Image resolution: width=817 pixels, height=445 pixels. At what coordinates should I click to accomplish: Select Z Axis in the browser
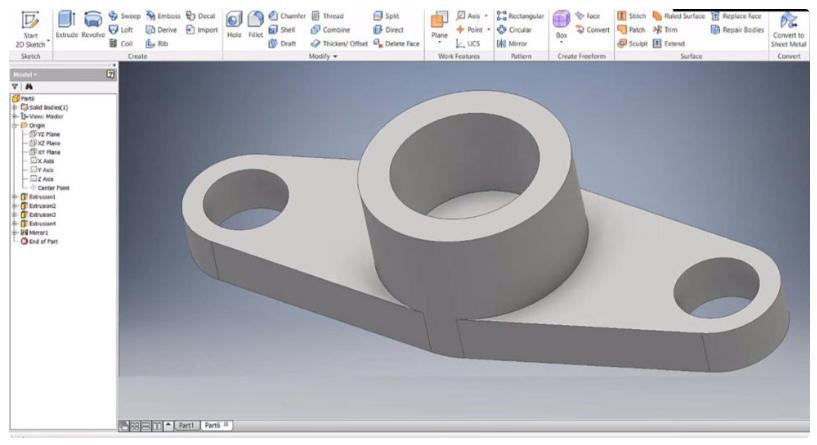pos(42,179)
